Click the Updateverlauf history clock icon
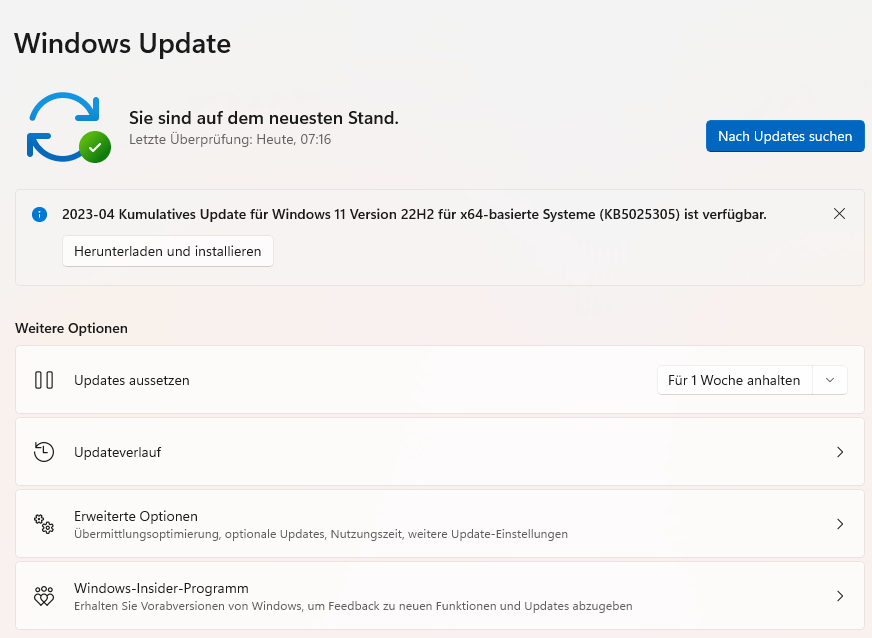Viewport: 872px width, 638px height. click(x=44, y=452)
